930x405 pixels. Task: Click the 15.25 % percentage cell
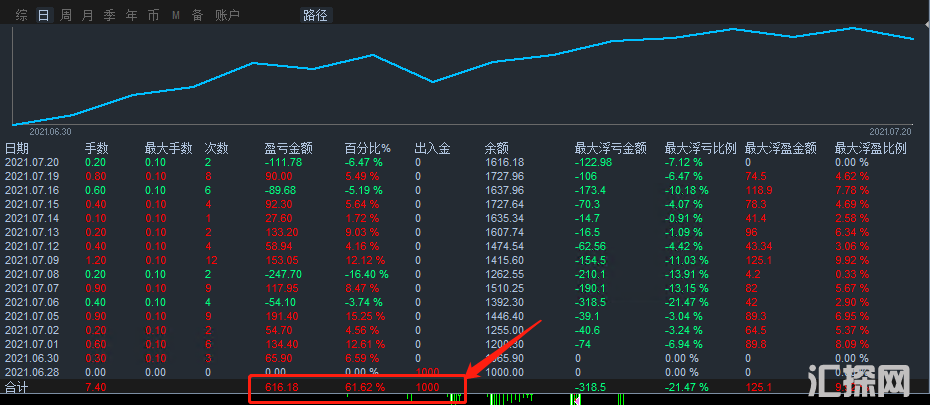click(x=365, y=316)
